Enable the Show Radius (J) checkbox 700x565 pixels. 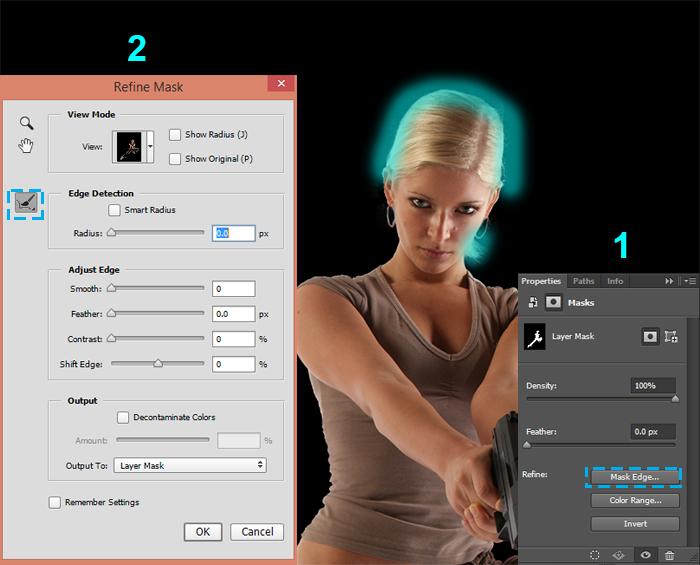point(175,134)
